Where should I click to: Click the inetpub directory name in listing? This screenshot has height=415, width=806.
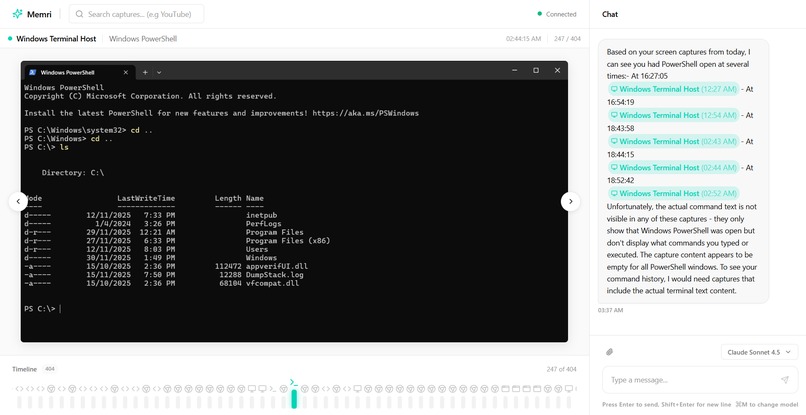261,215
